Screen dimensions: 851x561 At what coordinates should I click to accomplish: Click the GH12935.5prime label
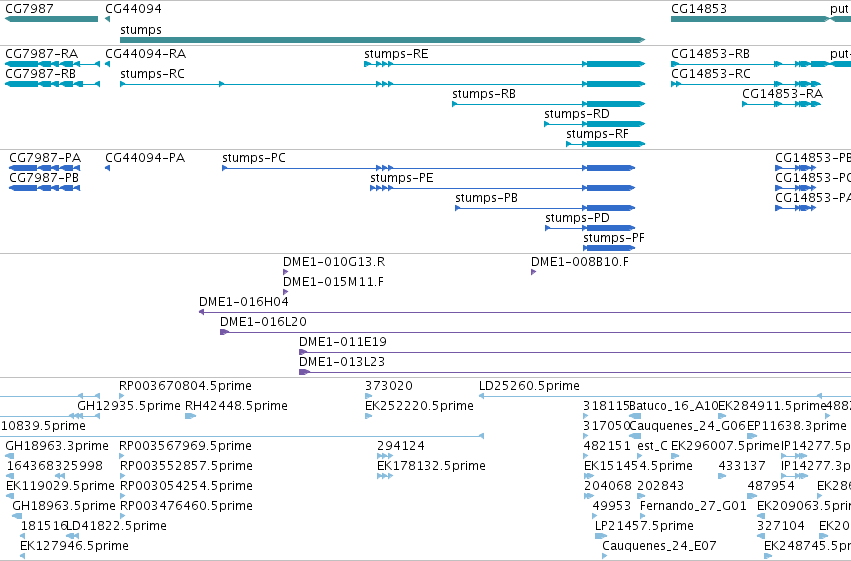[129, 406]
